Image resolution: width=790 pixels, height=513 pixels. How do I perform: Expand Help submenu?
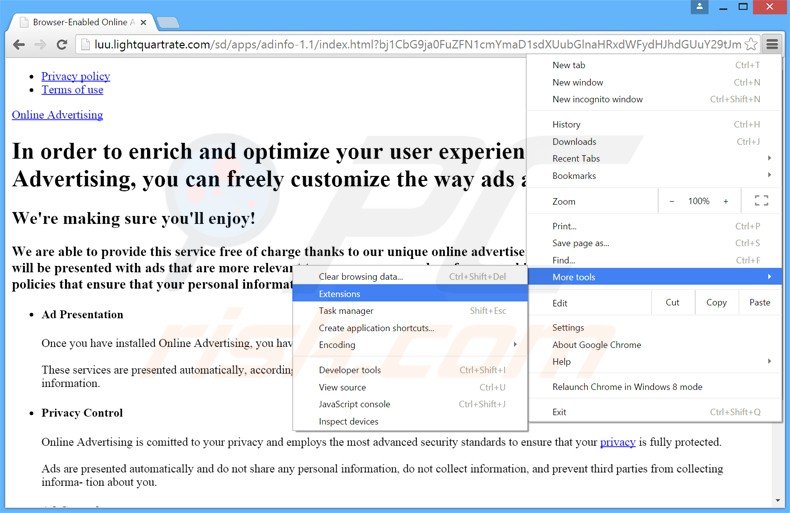tap(655, 362)
